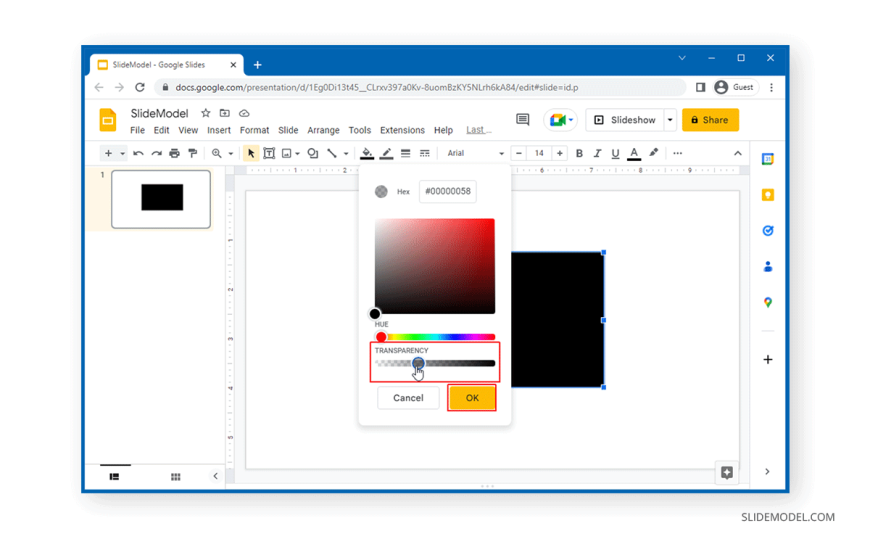Viewport: 870px width, 539px height.
Task: Select slide 1 thumbnail
Action: point(161,199)
